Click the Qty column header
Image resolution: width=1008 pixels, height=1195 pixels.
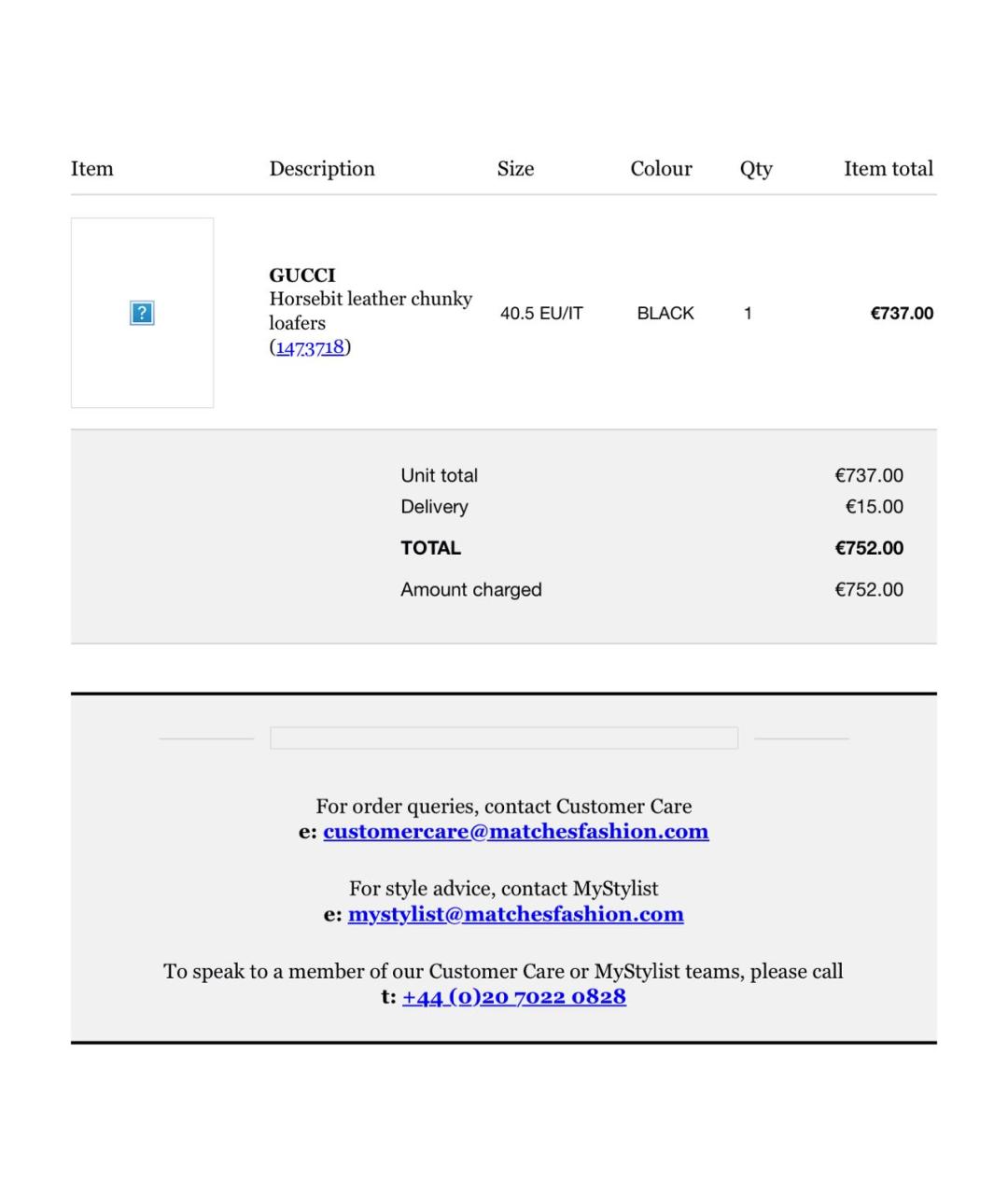(756, 169)
